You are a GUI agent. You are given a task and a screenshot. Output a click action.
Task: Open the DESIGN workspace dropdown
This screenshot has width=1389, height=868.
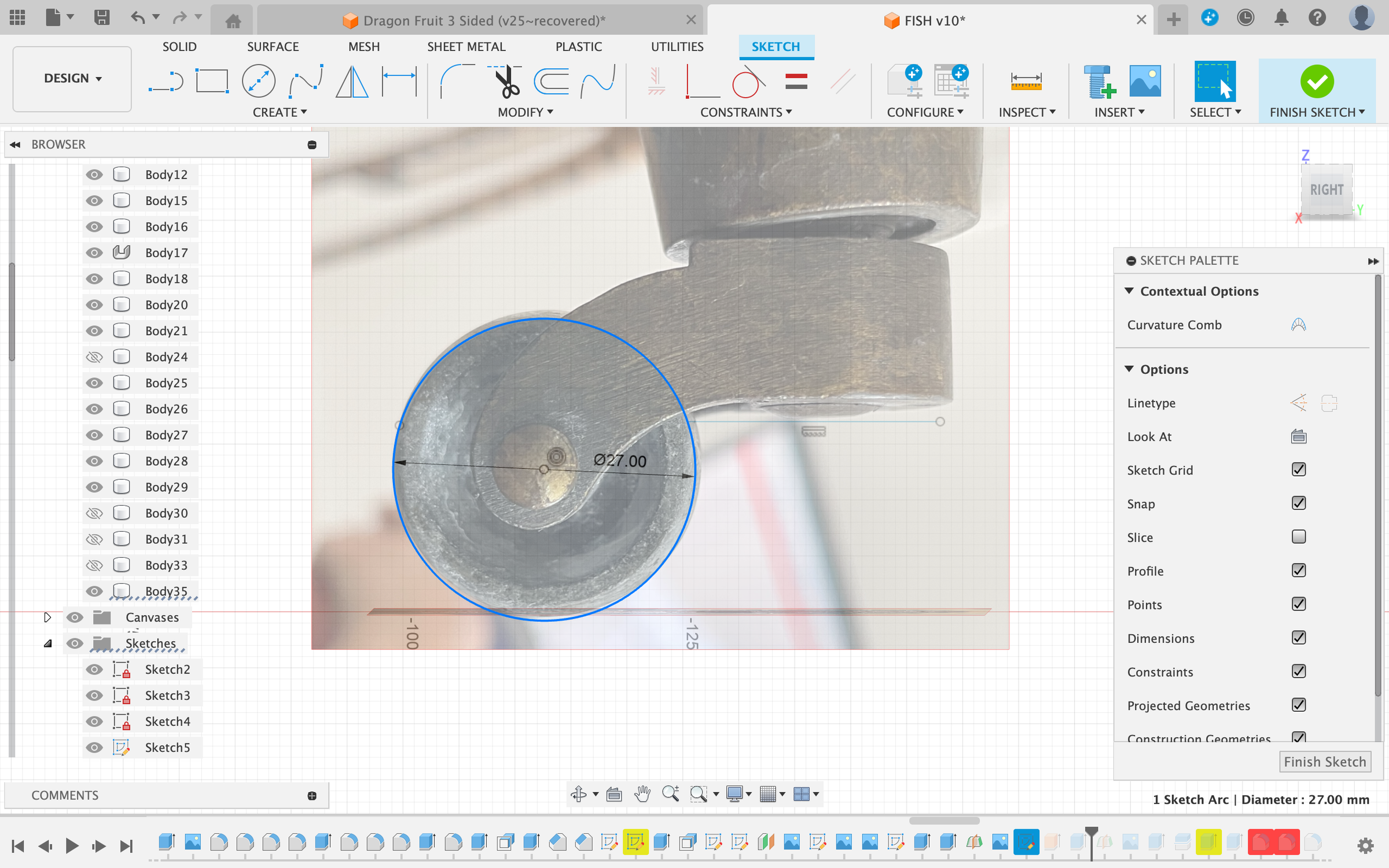point(72,79)
